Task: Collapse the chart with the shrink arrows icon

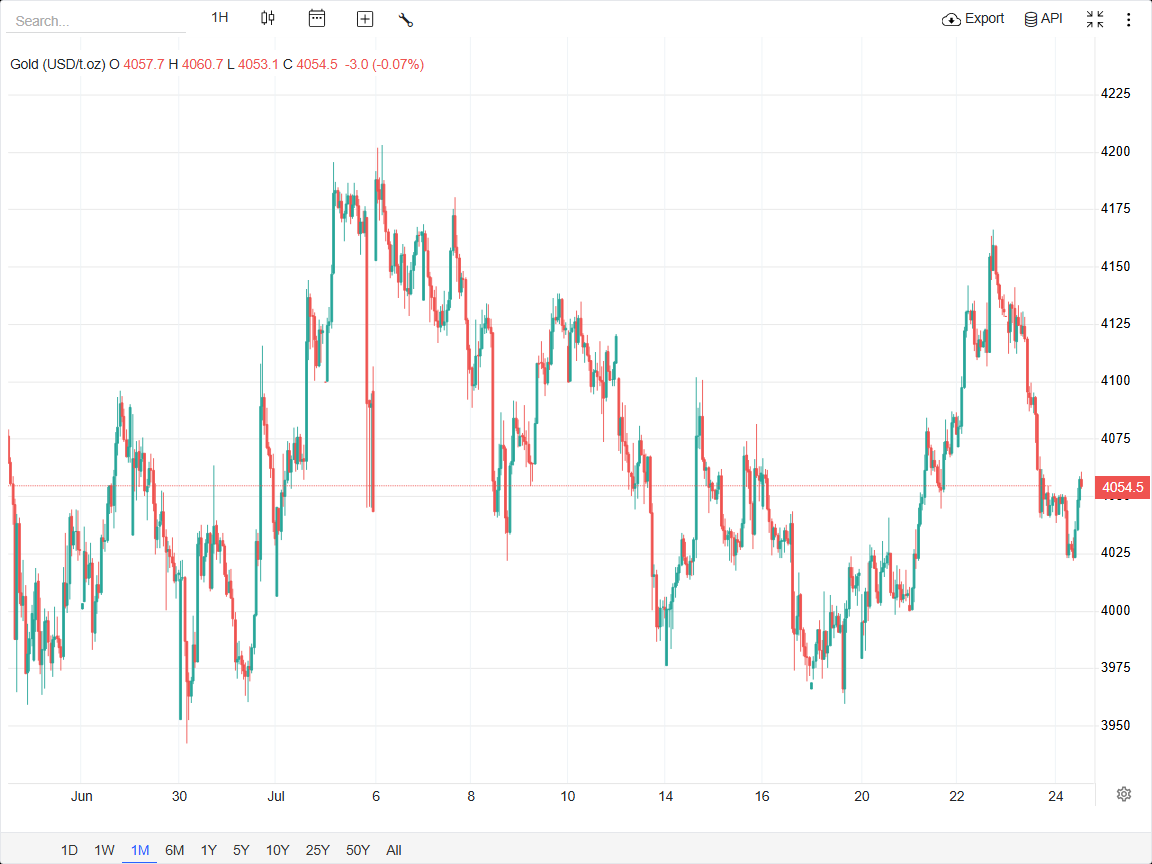Action: point(1095,19)
